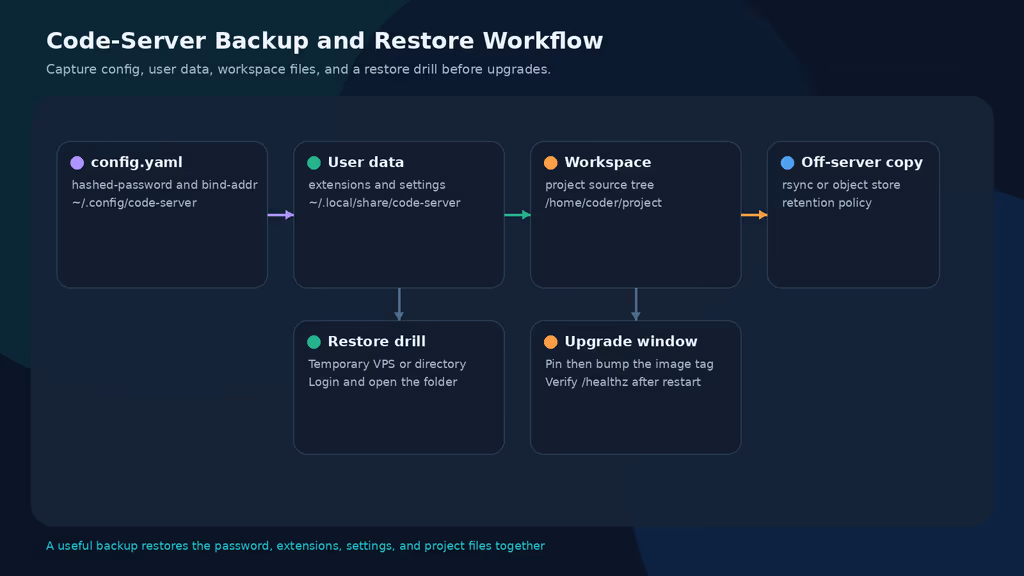
Task: Click the subtitle starting 'Capture config, user data'
Action: [298, 69]
